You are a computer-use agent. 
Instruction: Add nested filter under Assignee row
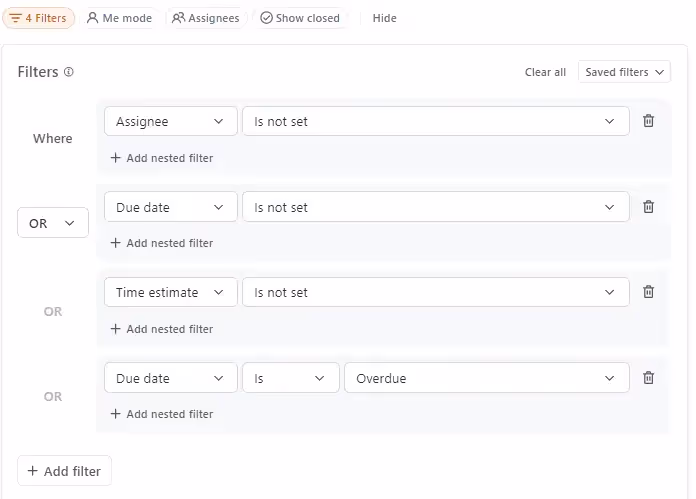click(x=161, y=158)
